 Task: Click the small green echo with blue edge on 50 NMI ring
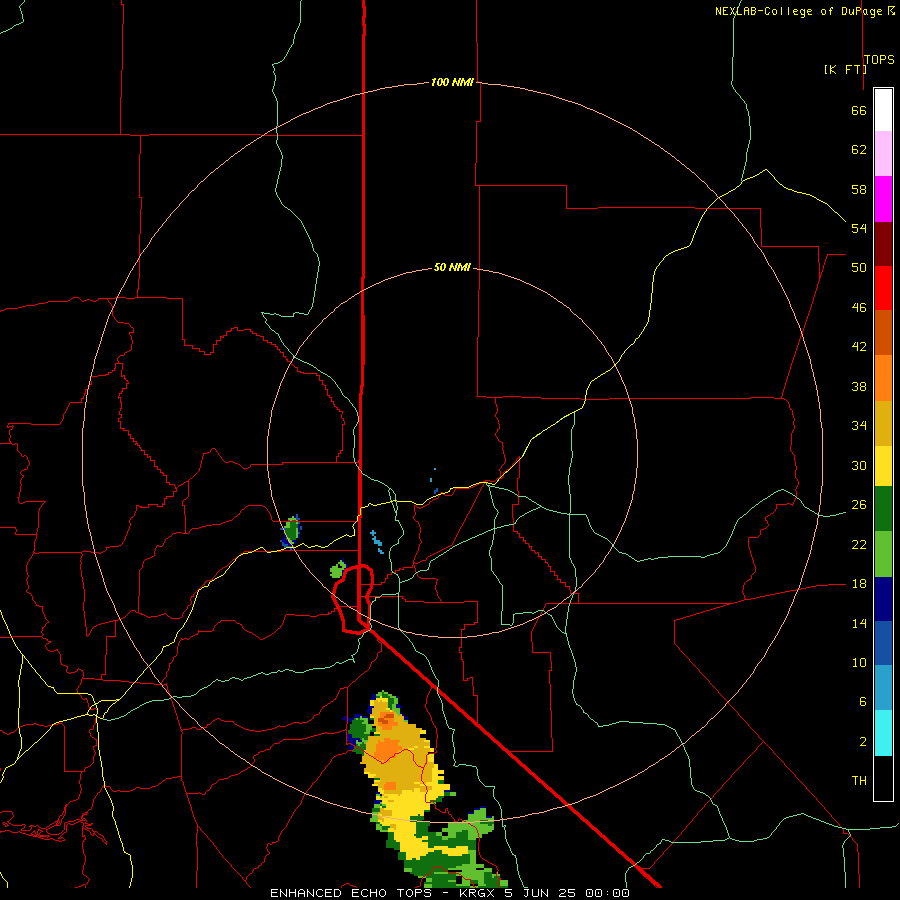click(x=292, y=530)
